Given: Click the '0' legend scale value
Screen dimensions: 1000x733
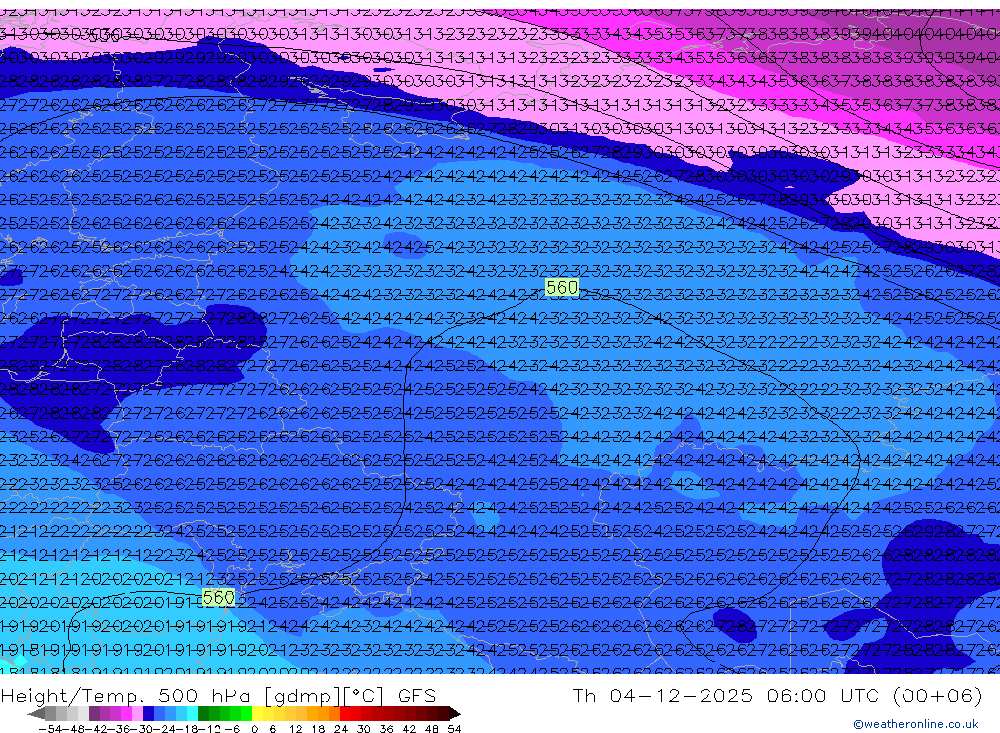Looking at the screenshot, I should 254,729.
